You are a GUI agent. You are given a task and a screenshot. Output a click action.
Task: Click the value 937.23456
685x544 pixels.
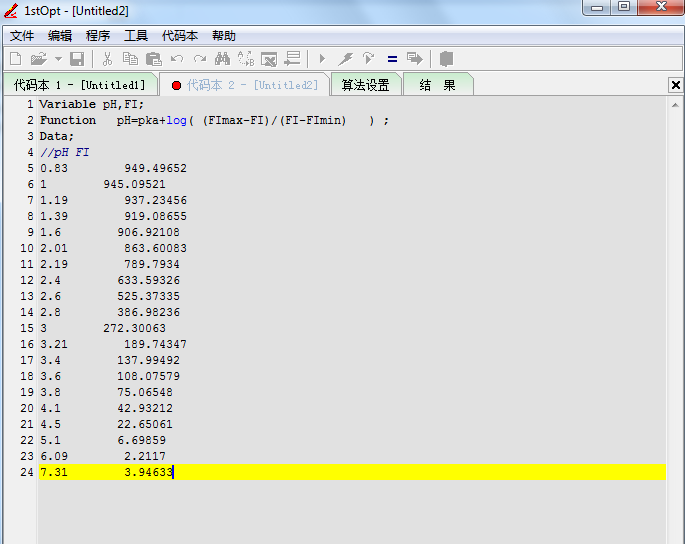click(156, 200)
